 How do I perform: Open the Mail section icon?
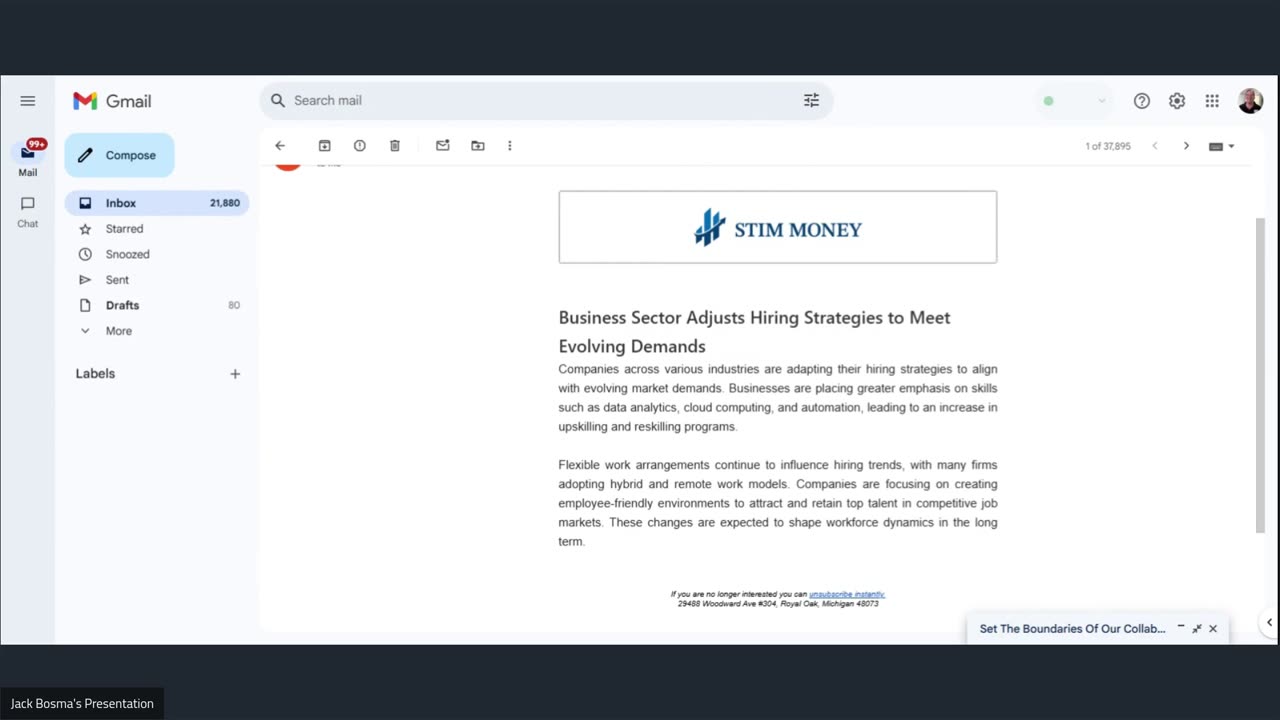coord(28,153)
